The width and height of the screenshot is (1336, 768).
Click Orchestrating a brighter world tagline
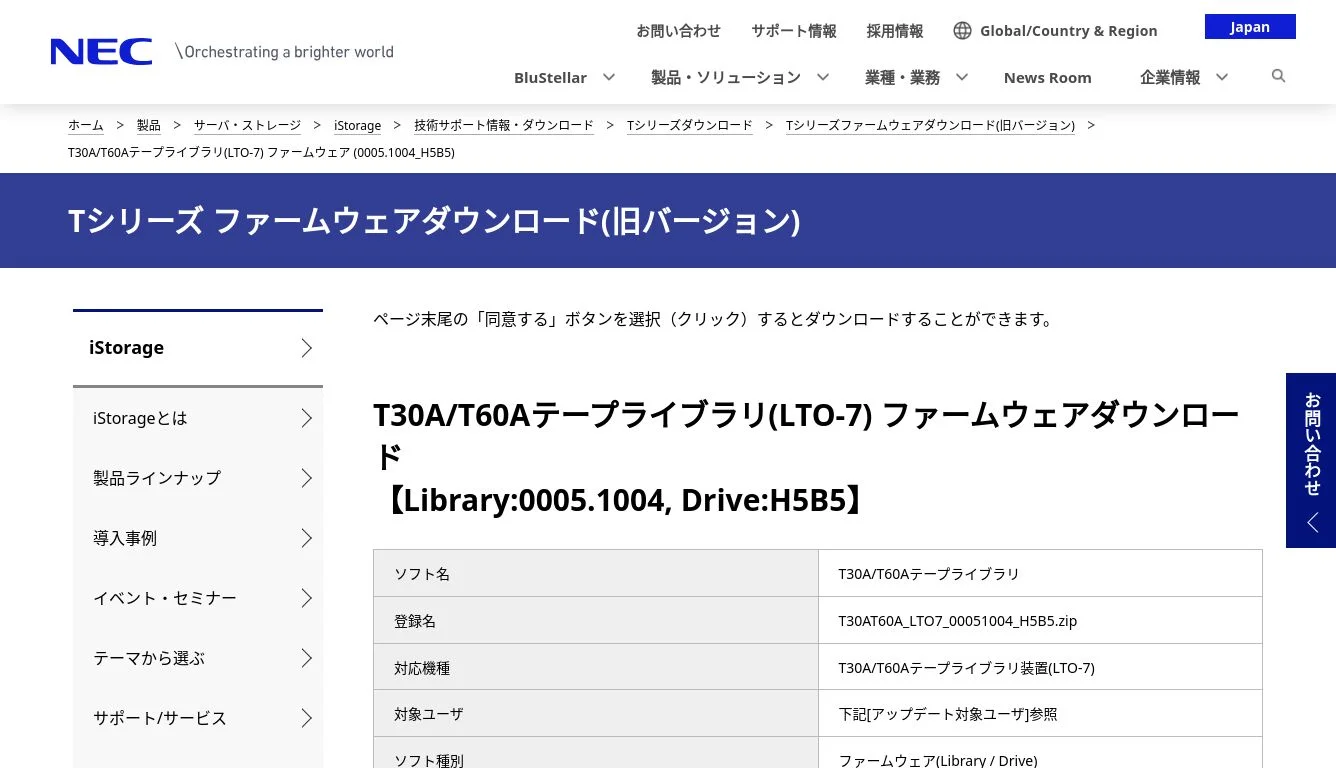tap(284, 52)
